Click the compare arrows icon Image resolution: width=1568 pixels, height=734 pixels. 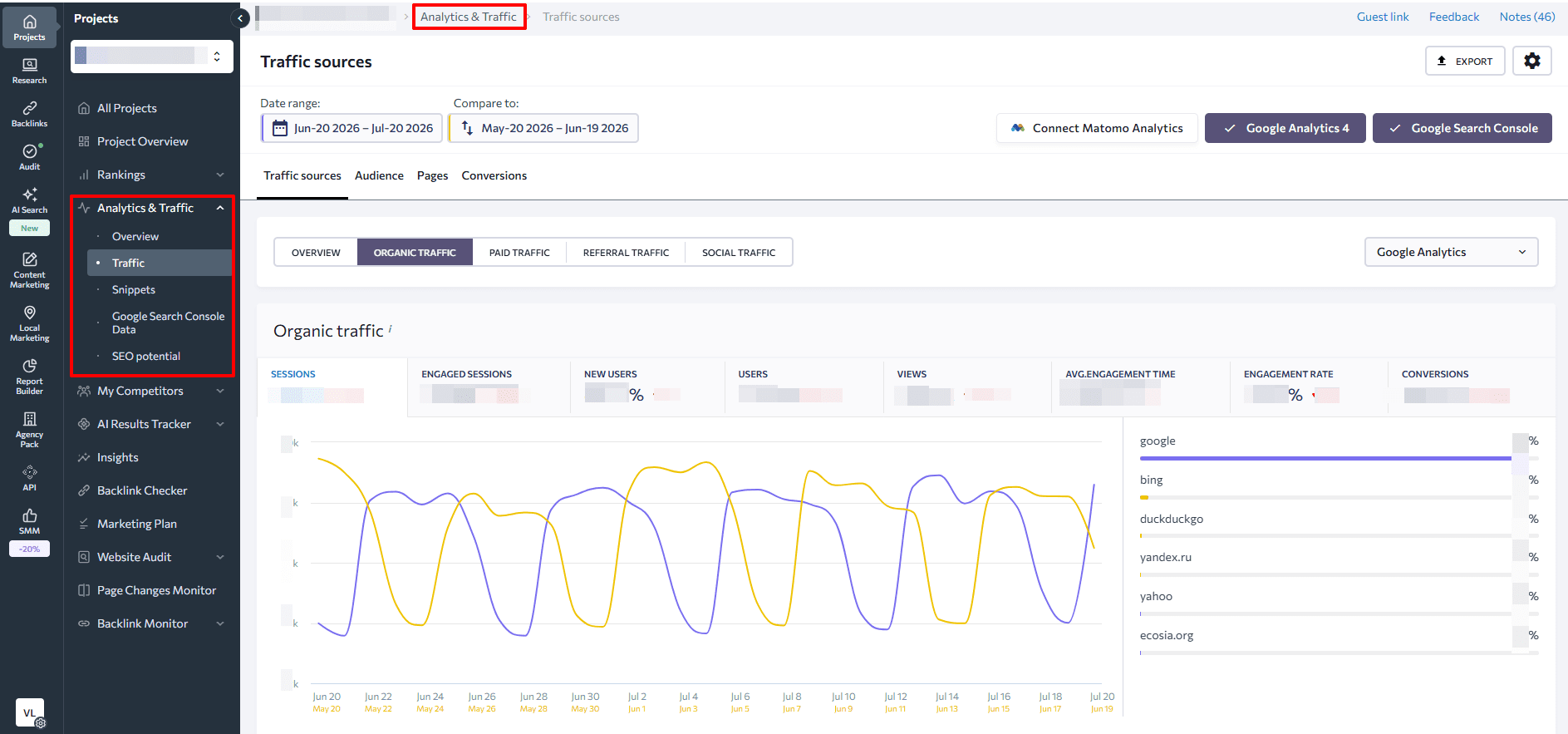[x=467, y=128]
